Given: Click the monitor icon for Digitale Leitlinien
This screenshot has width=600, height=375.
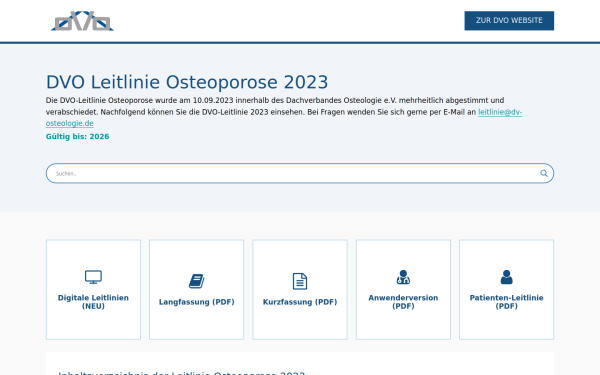Looking at the screenshot, I should (x=93, y=277).
